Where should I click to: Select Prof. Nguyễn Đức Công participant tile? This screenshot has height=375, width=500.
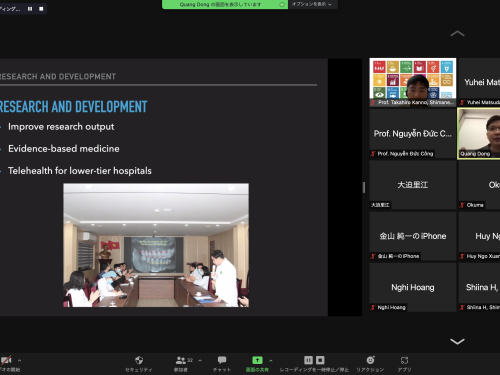tap(413, 133)
